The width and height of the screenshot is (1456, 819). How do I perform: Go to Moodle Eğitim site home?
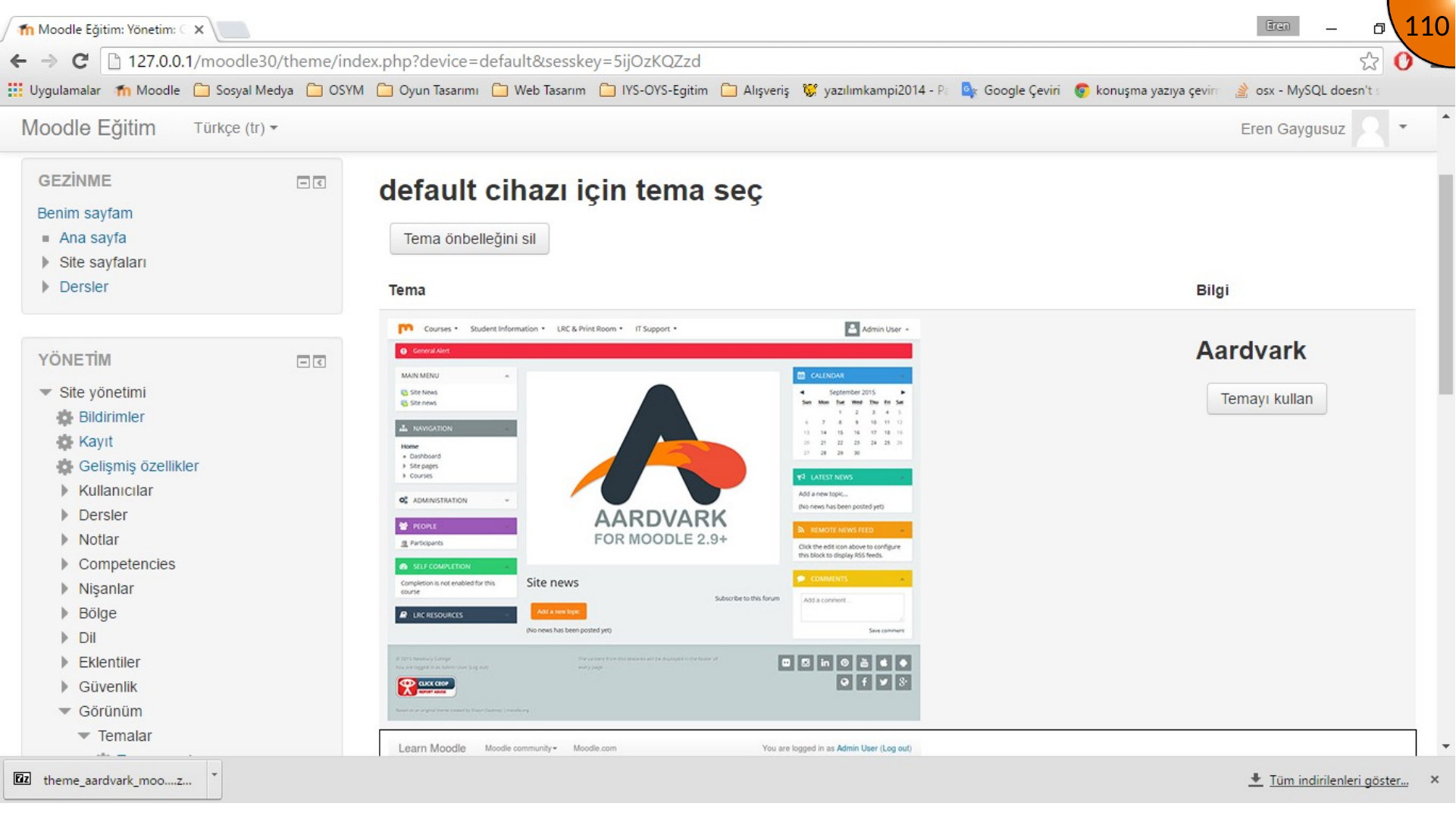click(x=89, y=128)
